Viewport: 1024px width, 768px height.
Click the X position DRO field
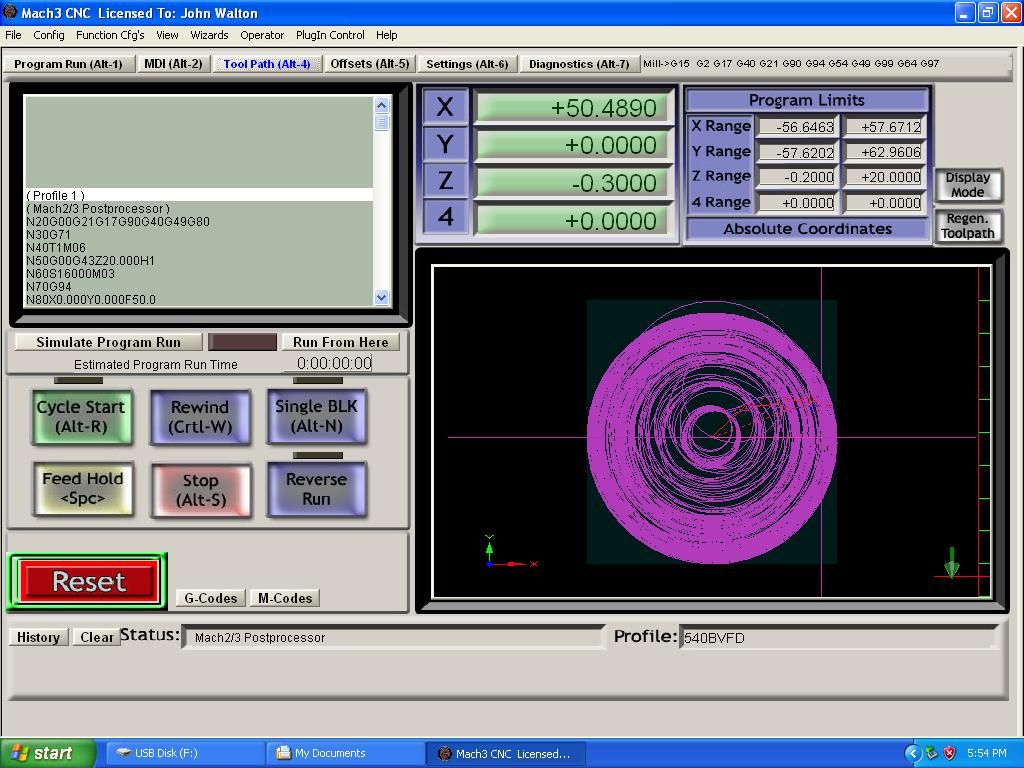coord(572,108)
